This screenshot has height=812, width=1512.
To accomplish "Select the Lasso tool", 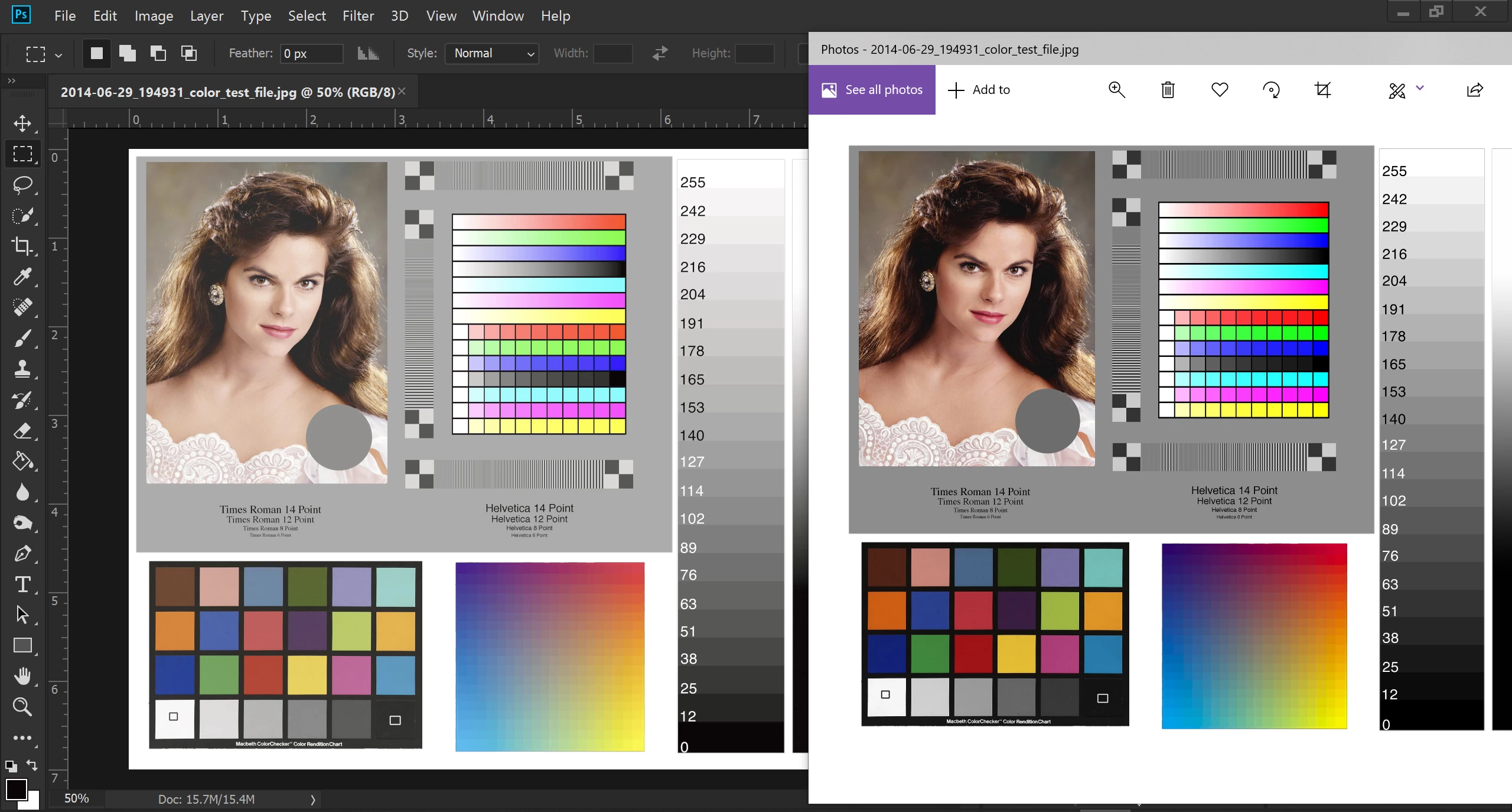I will click(22, 185).
